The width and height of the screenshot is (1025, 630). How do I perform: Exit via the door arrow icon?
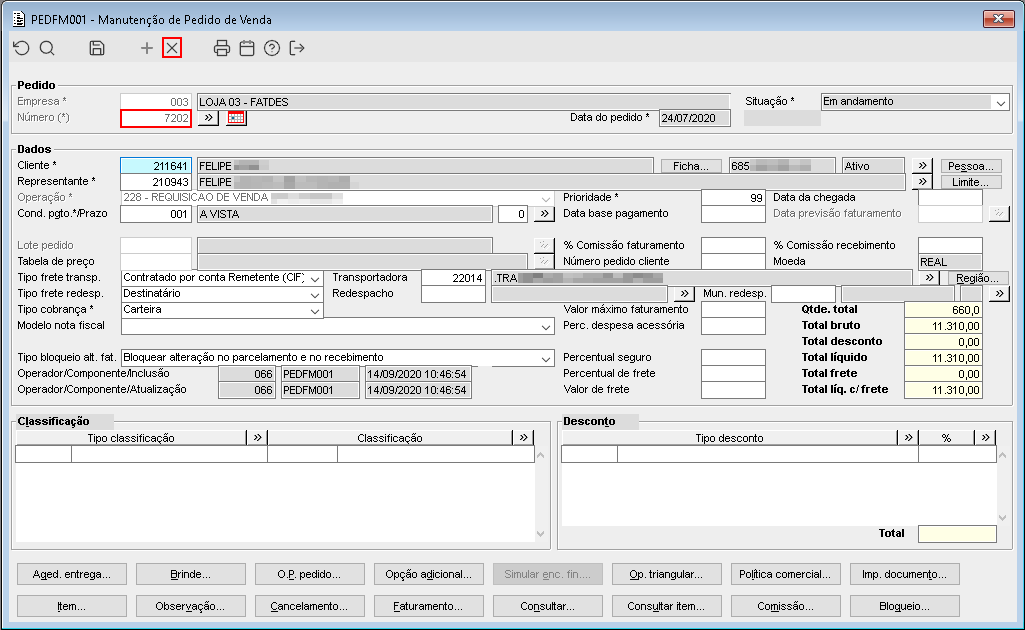click(x=297, y=48)
